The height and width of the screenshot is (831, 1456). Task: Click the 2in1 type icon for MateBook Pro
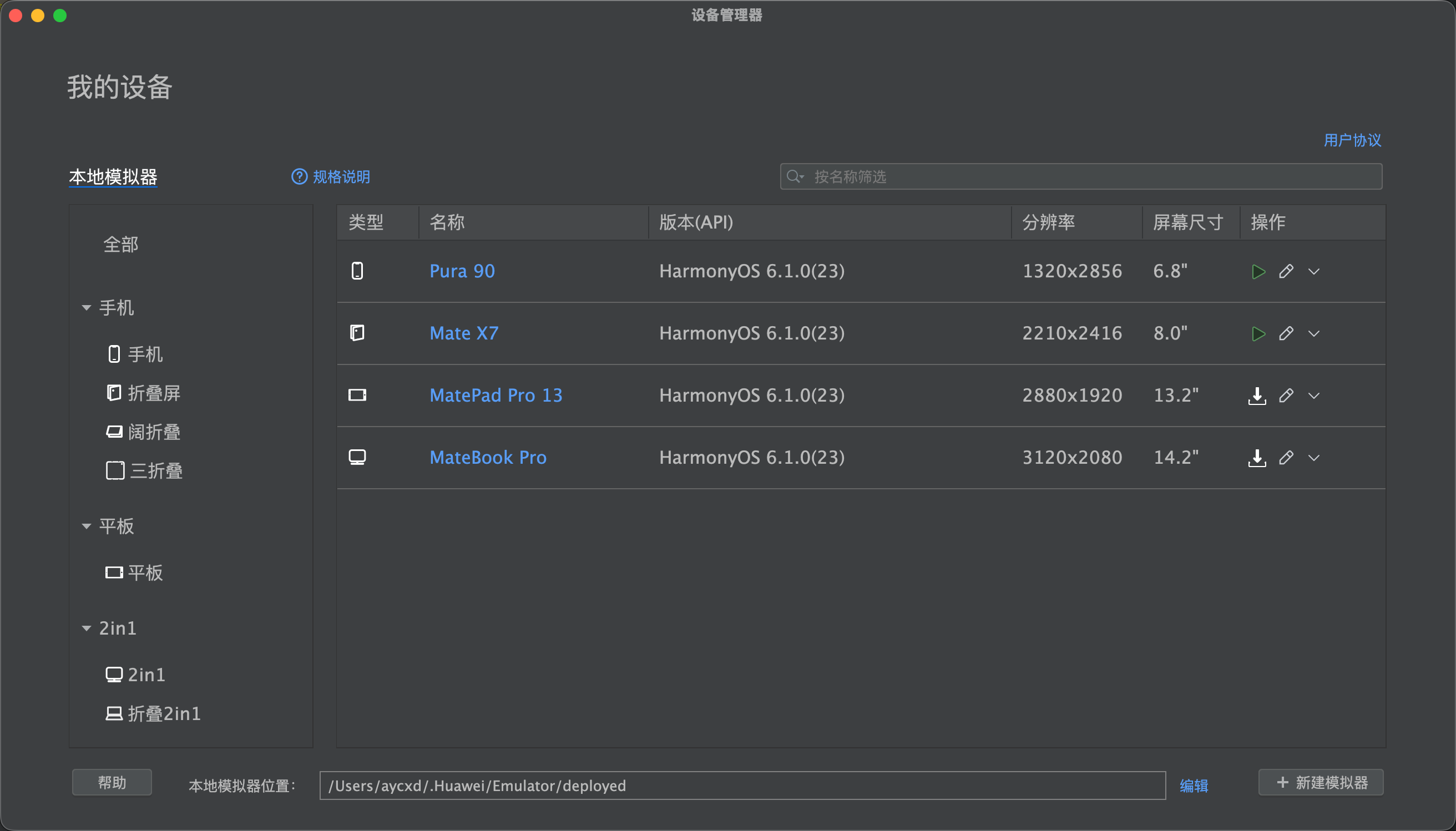click(x=357, y=458)
